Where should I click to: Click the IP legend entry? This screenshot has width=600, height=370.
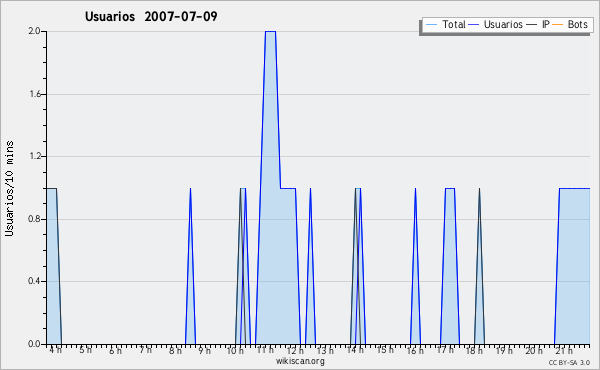(x=538, y=24)
